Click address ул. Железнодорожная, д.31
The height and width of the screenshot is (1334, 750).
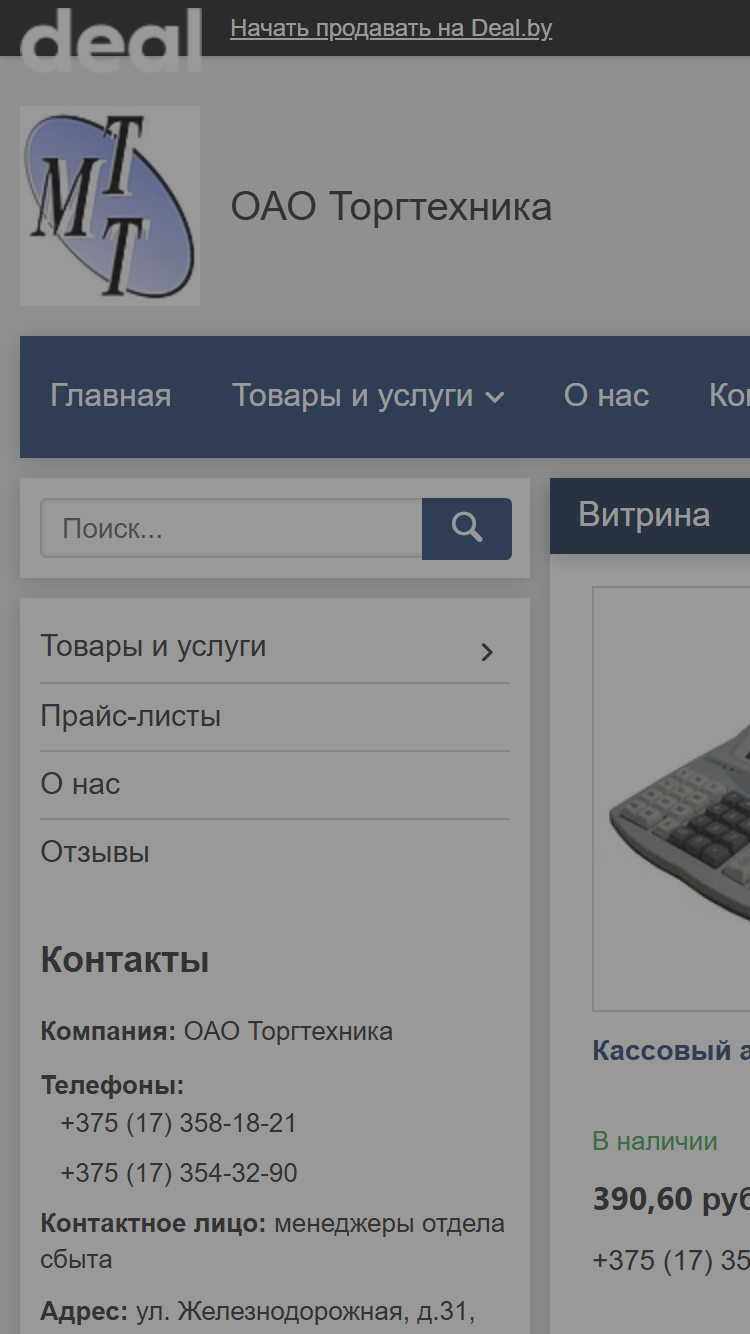[x=304, y=1311]
